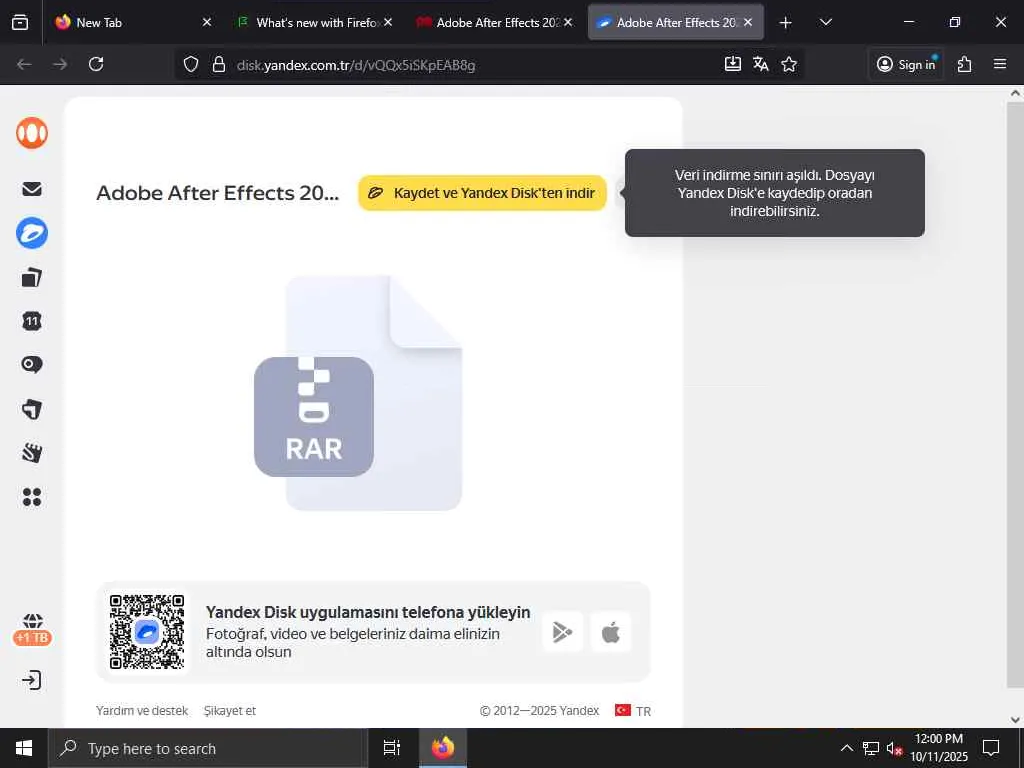Open Firefox extensions puzzle icon
This screenshot has width=1024, height=768.
[965, 64]
